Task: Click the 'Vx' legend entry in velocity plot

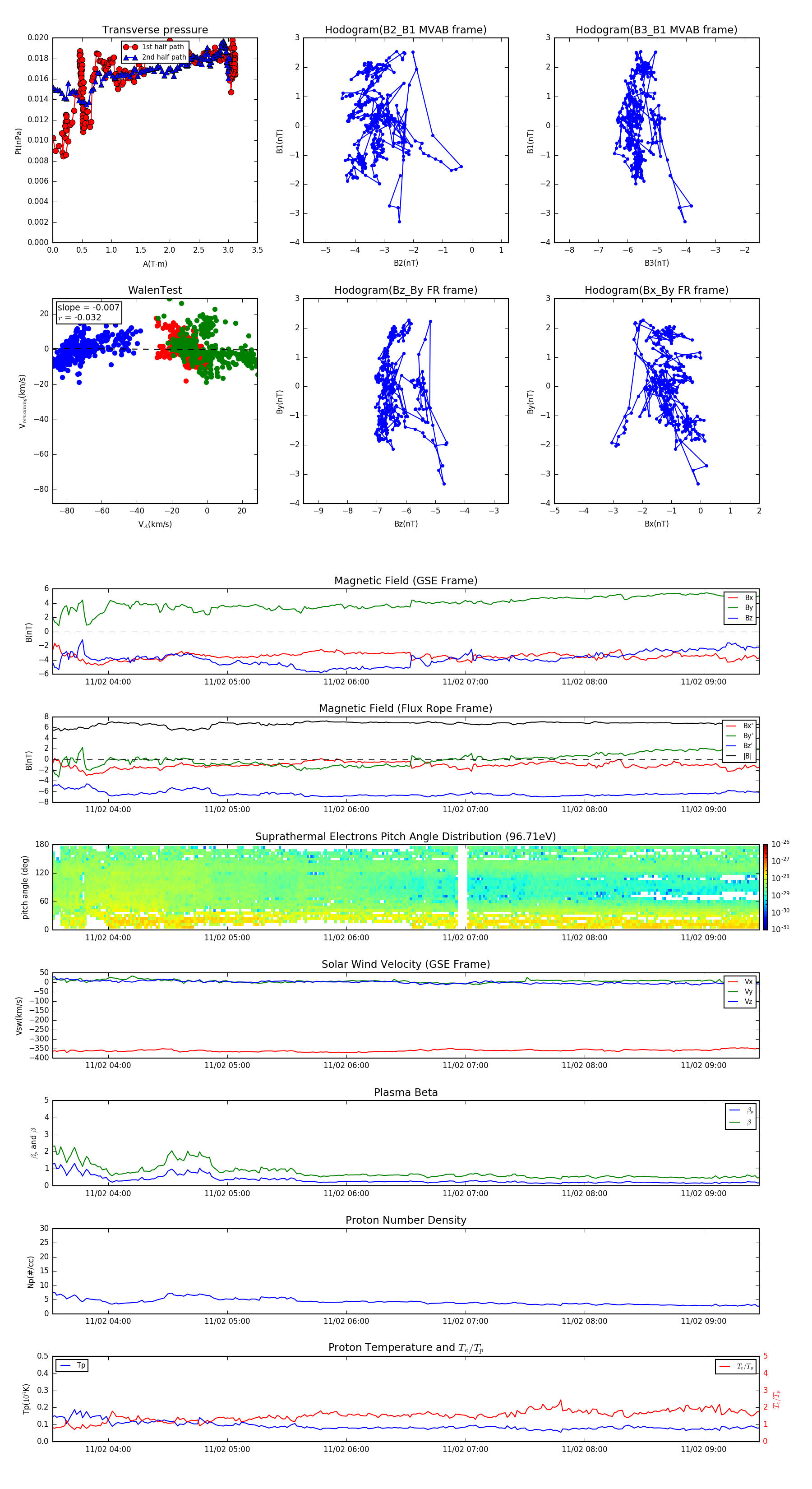Action: coord(741,981)
